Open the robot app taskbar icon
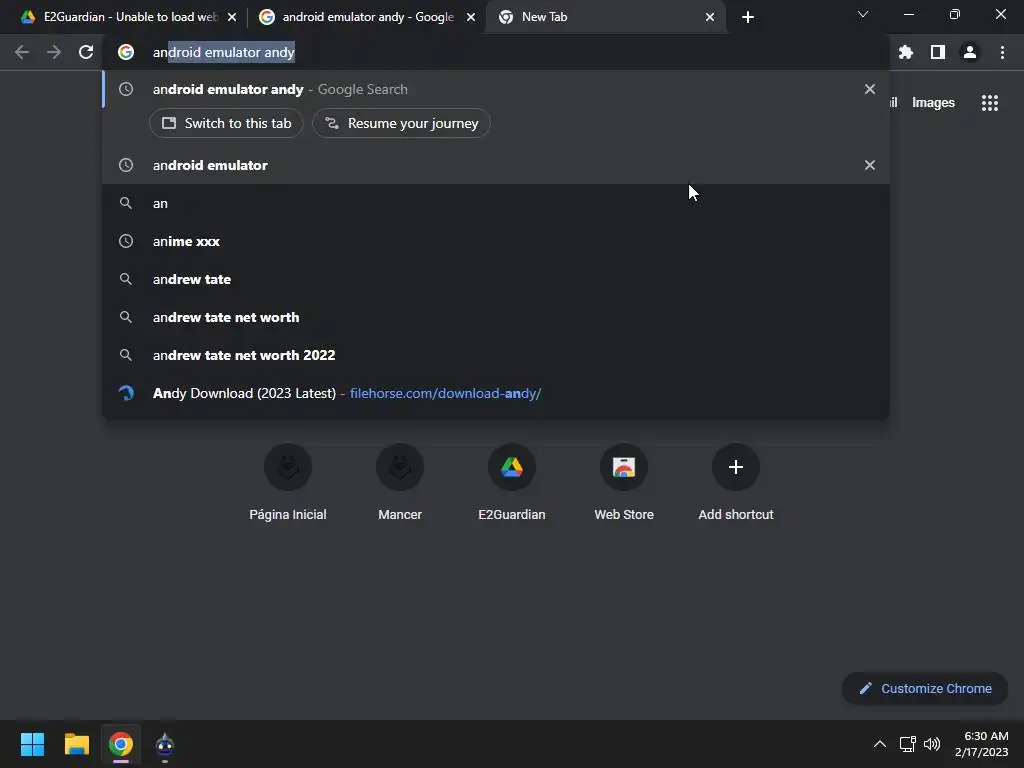The height and width of the screenshot is (768, 1024). 165,744
